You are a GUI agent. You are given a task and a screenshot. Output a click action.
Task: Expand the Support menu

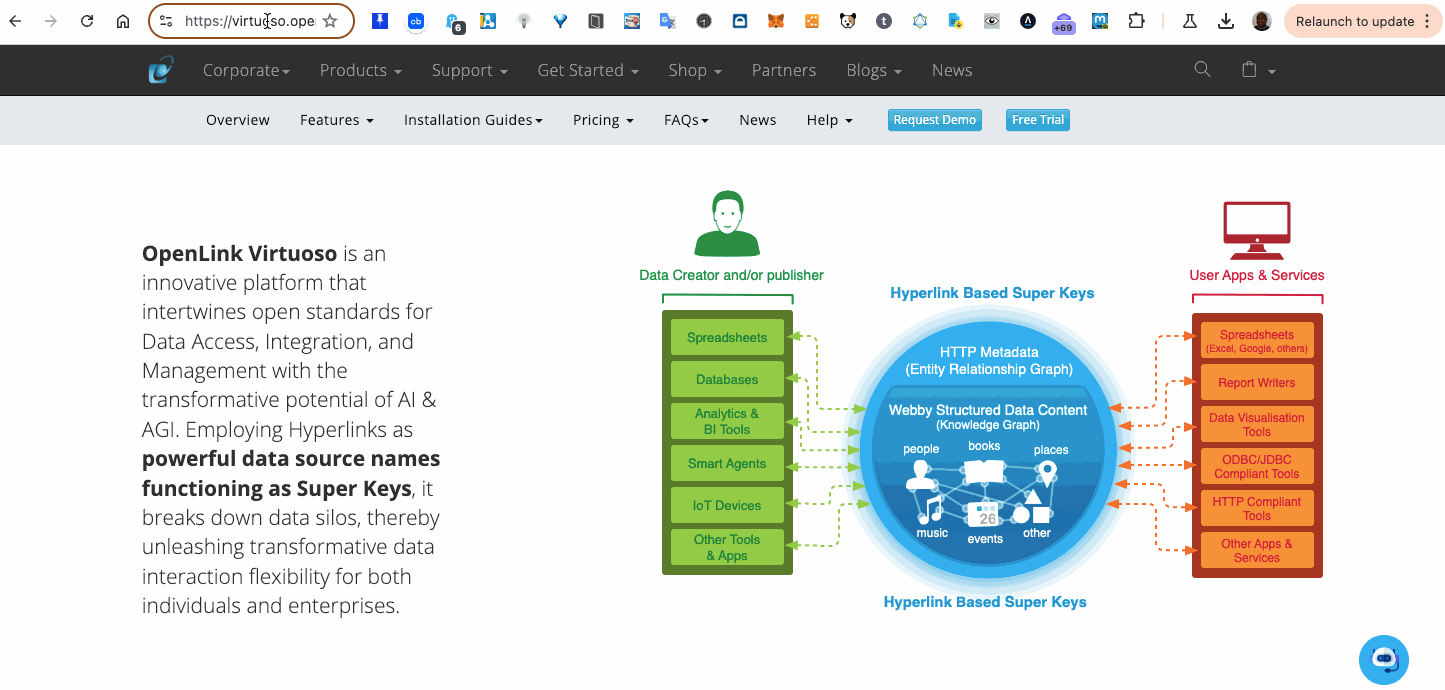tap(469, 70)
